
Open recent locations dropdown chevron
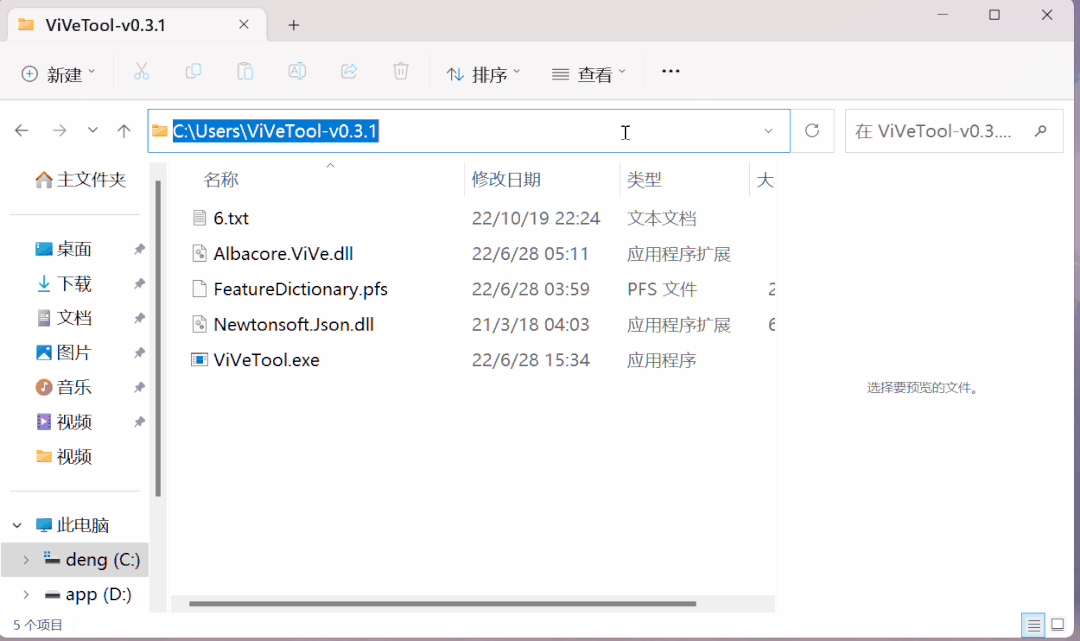tap(92, 130)
